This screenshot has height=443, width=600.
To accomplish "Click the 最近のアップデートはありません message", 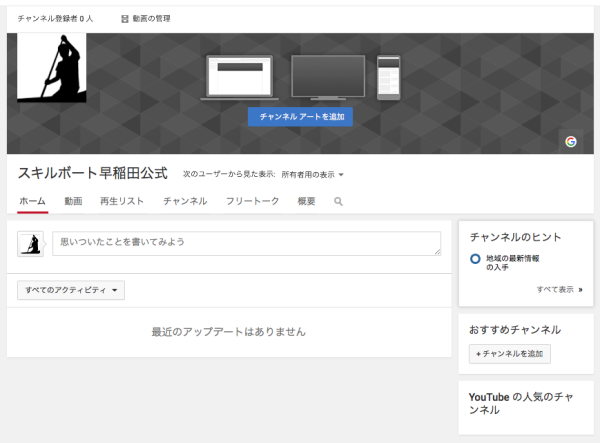I will pos(228,331).
